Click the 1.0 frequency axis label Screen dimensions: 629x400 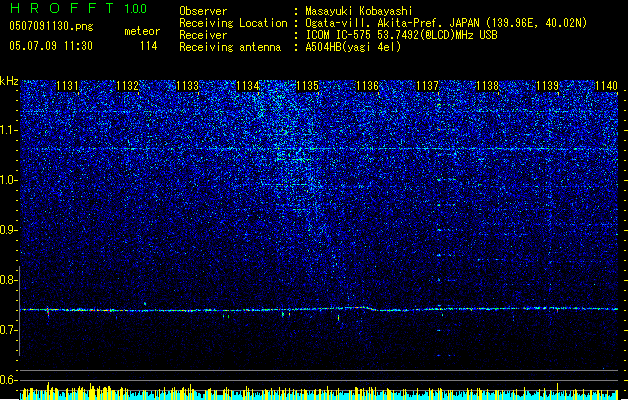click(9, 180)
